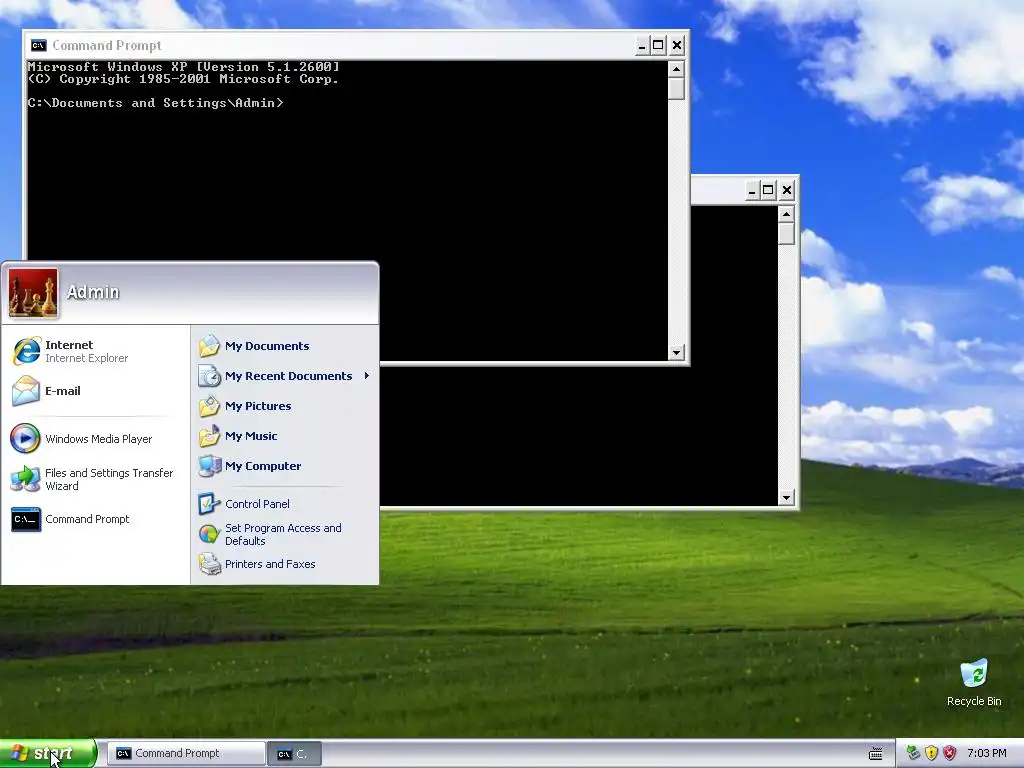Open the My Pictures folder icon
The height and width of the screenshot is (768, 1024).
click(x=210, y=406)
